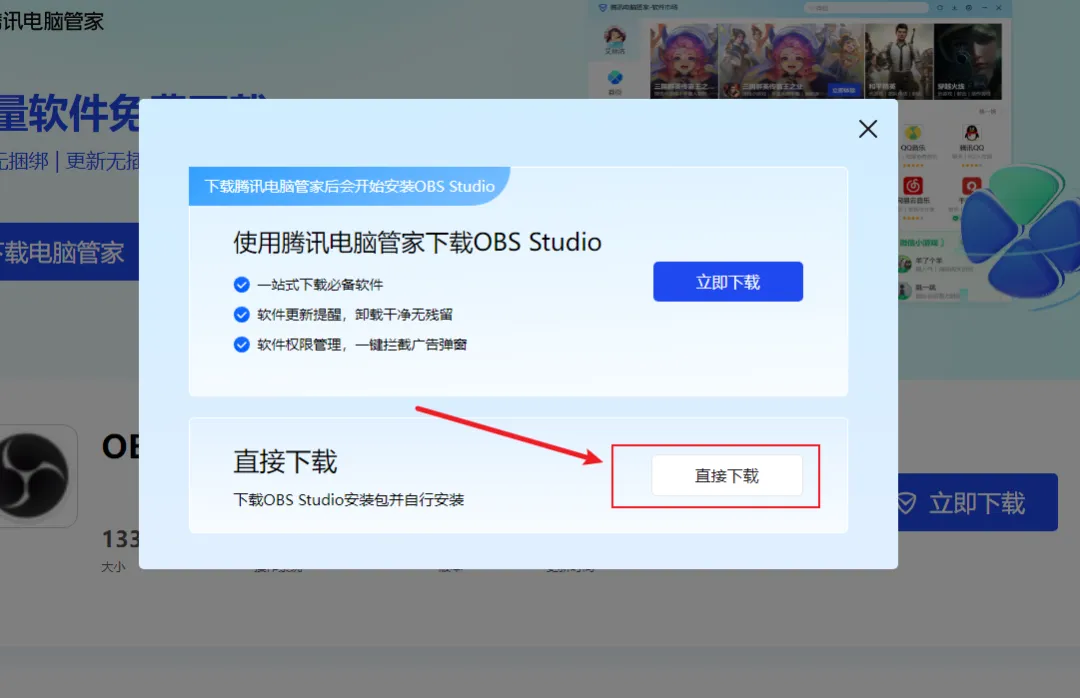Click the checkmark beside 一站式下载必备软件
The image size is (1080, 698).
(x=242, y=285)
